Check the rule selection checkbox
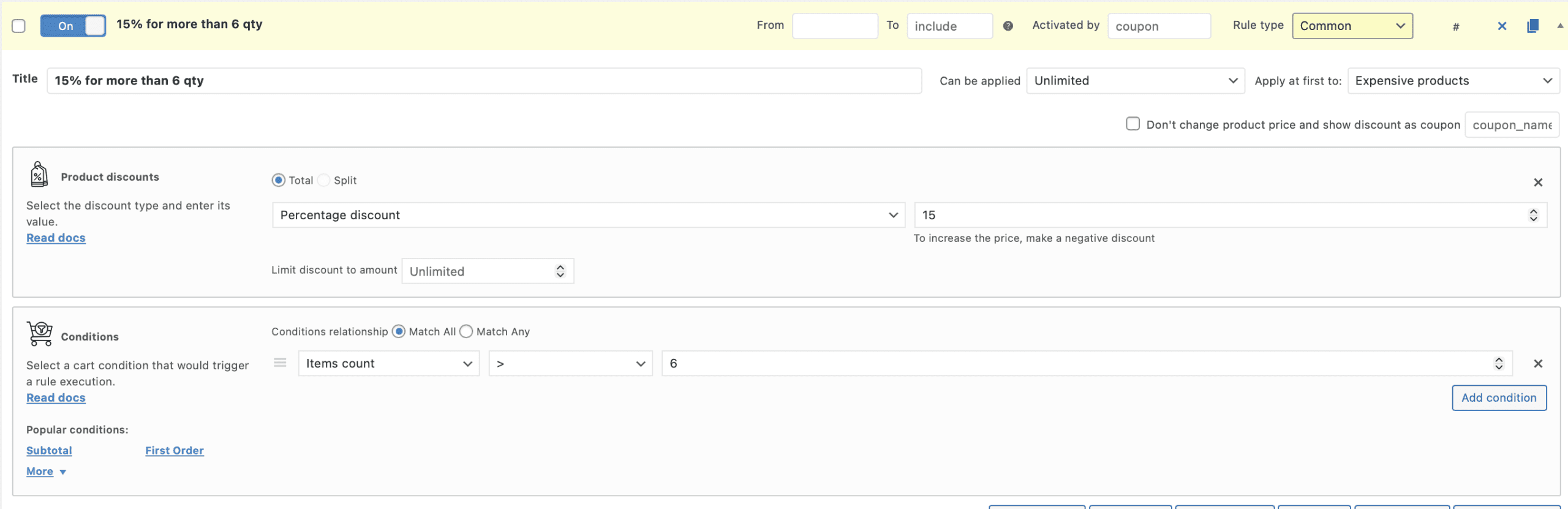1568x509 pixels. 19,26
